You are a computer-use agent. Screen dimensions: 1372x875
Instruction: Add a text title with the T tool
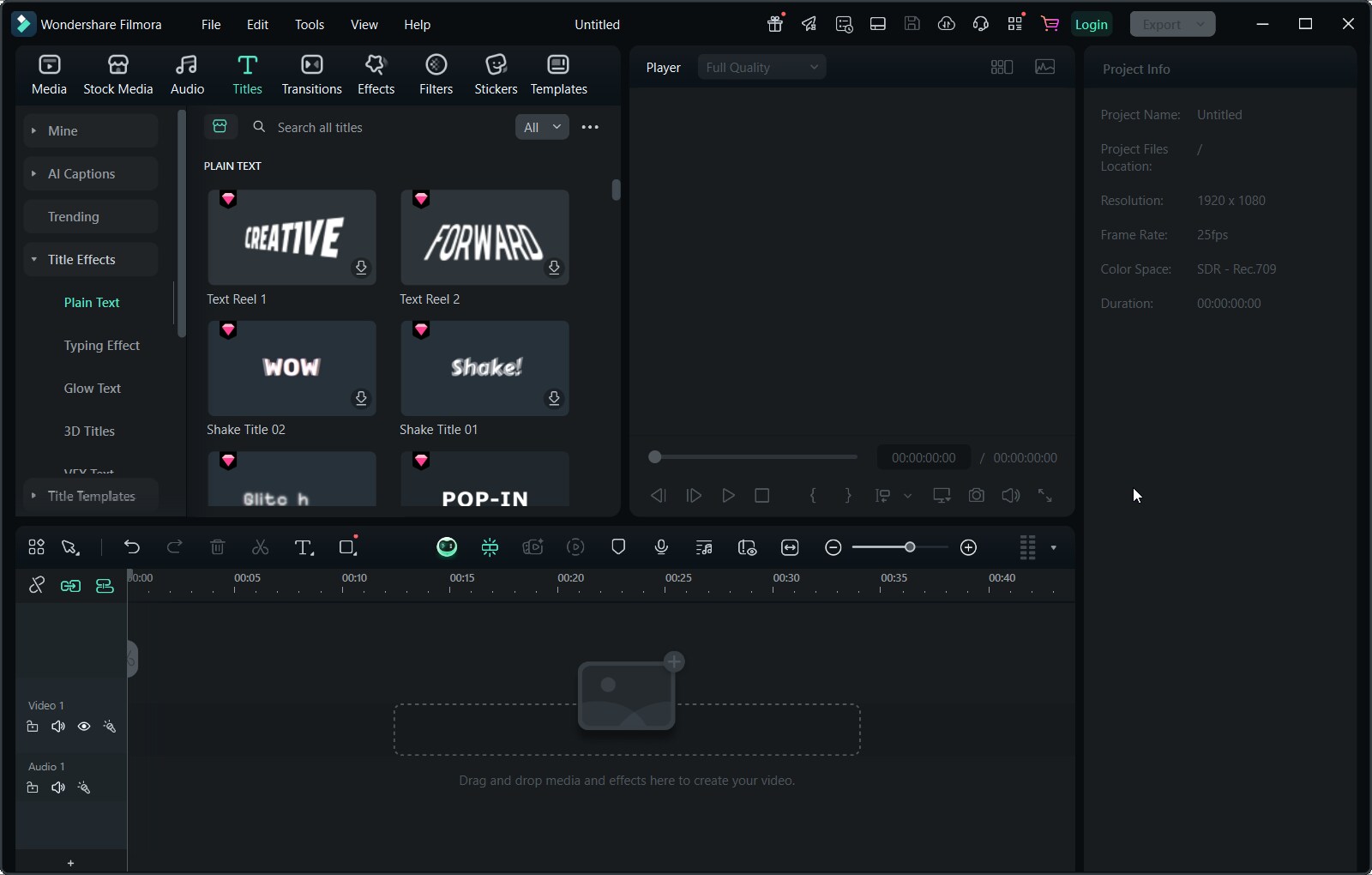coord(304,547)
